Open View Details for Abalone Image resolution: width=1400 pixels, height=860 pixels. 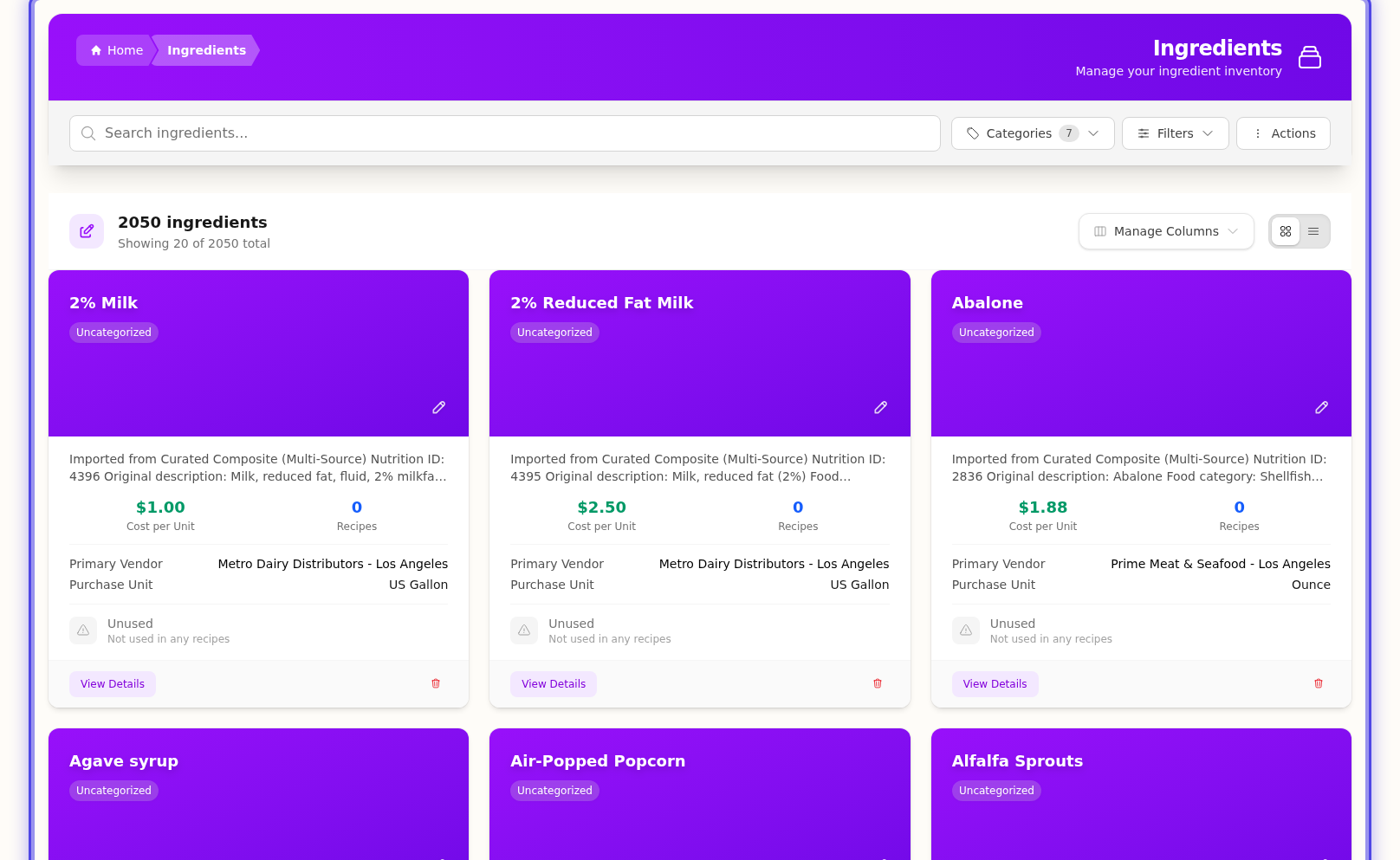point(995,684)
